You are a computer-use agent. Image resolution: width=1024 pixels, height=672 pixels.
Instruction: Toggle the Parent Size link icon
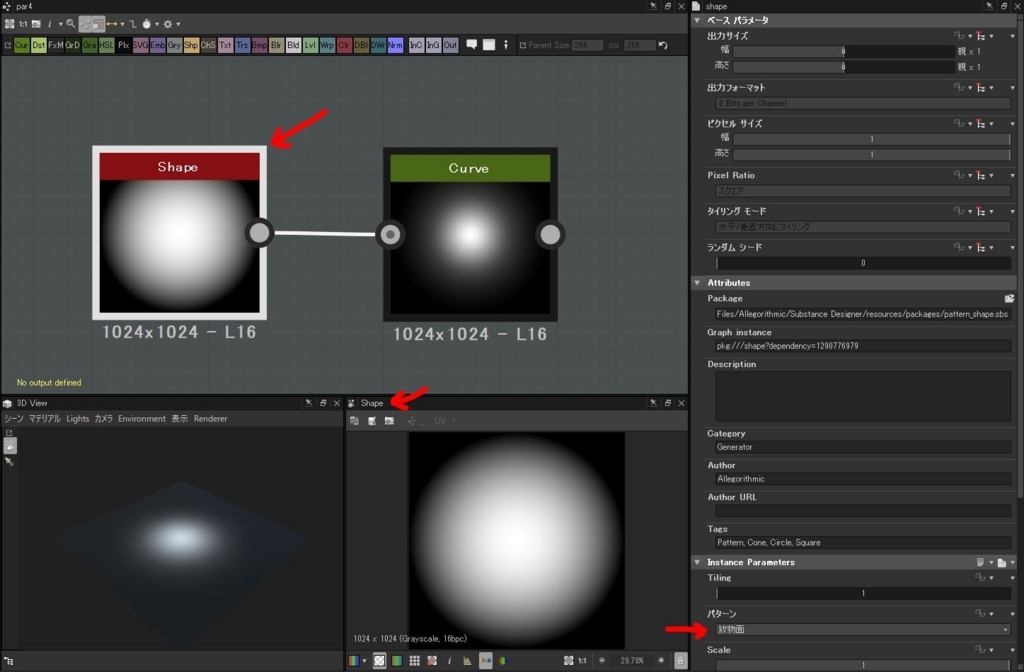[x=614, y=45]
